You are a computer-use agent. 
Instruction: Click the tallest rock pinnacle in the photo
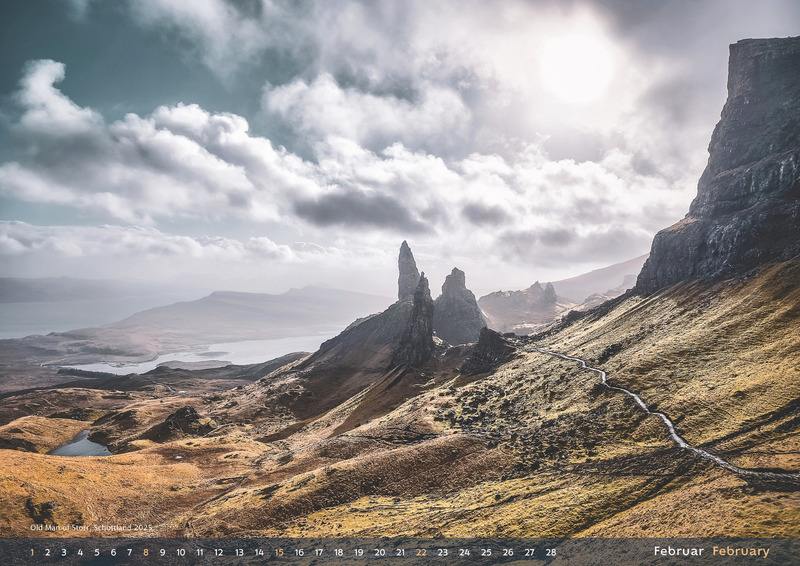(407, 270)
